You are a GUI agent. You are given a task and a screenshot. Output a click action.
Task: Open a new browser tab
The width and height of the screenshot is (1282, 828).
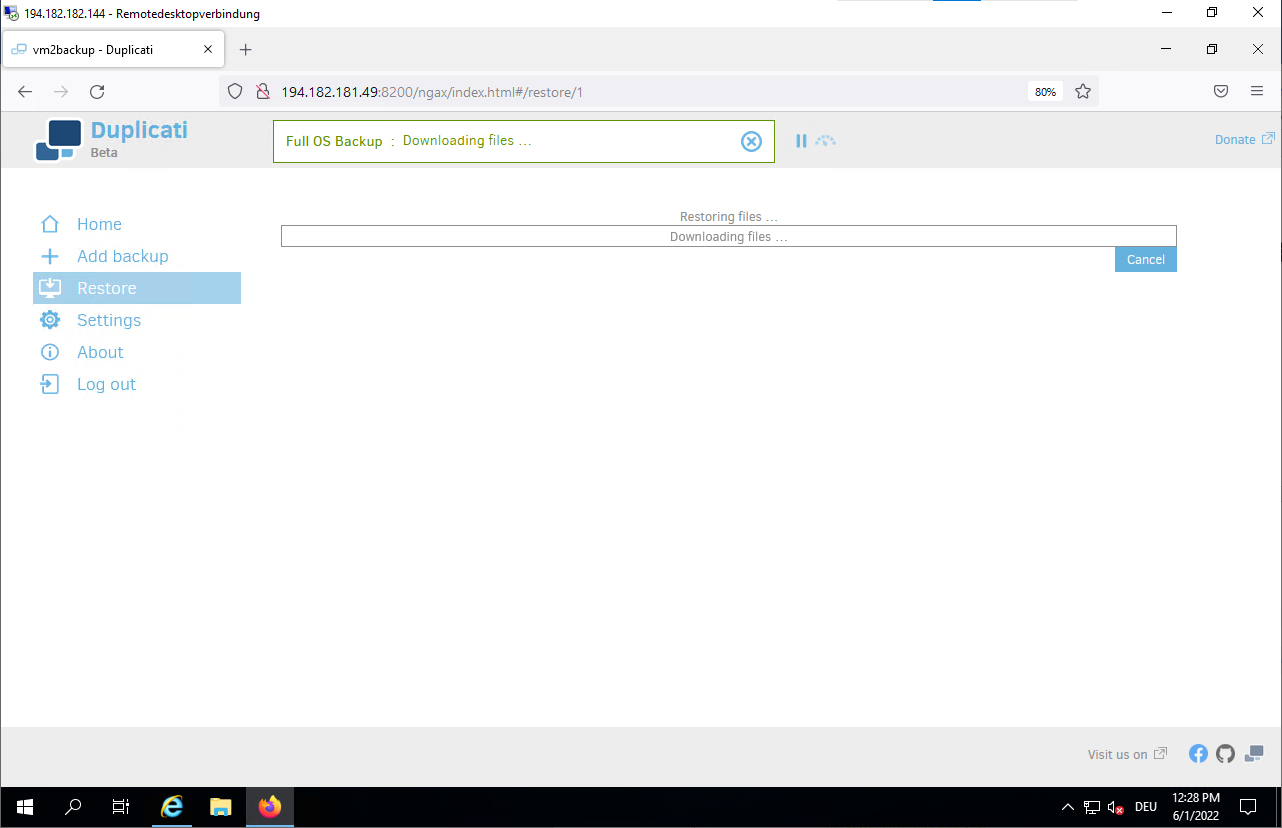(246, 49)
